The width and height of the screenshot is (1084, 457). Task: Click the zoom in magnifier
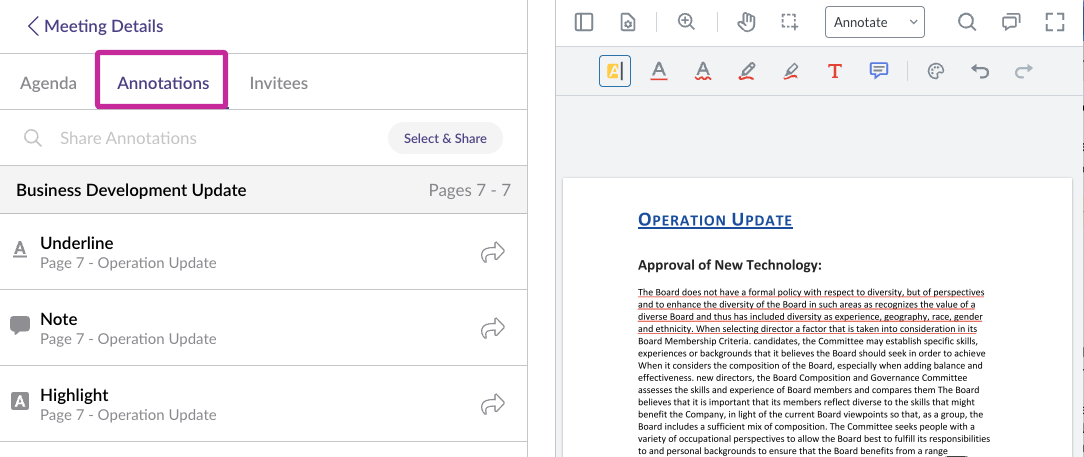[x=686, y=22]
